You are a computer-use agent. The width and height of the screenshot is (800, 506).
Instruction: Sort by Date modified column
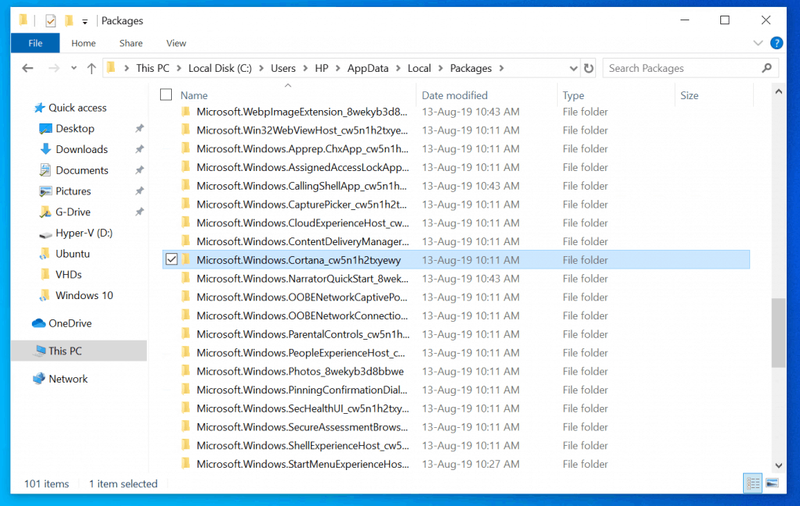[455, 95]
